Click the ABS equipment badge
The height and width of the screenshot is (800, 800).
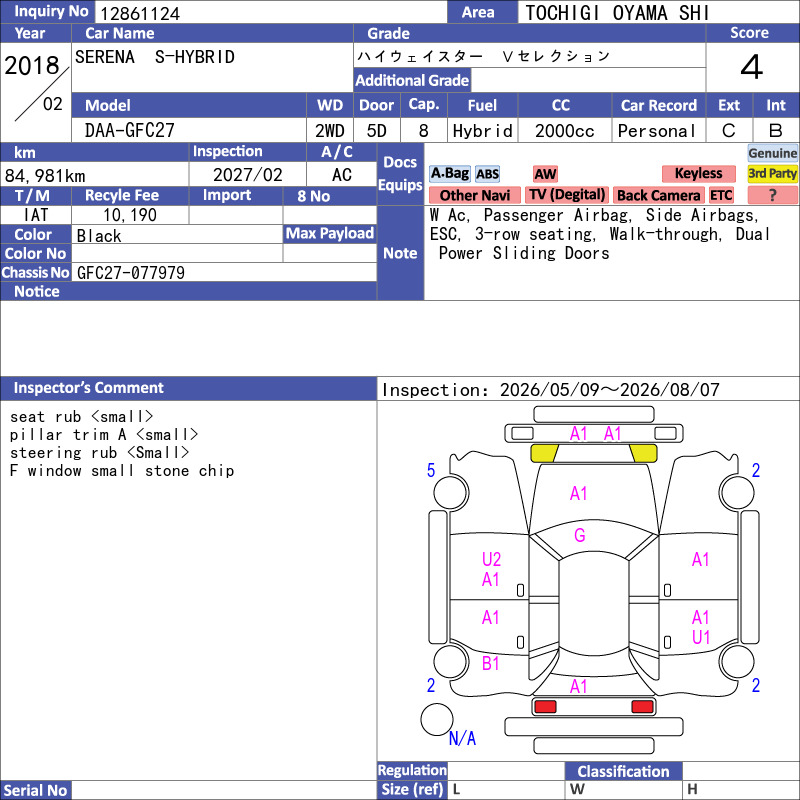(x=487, y=174)
